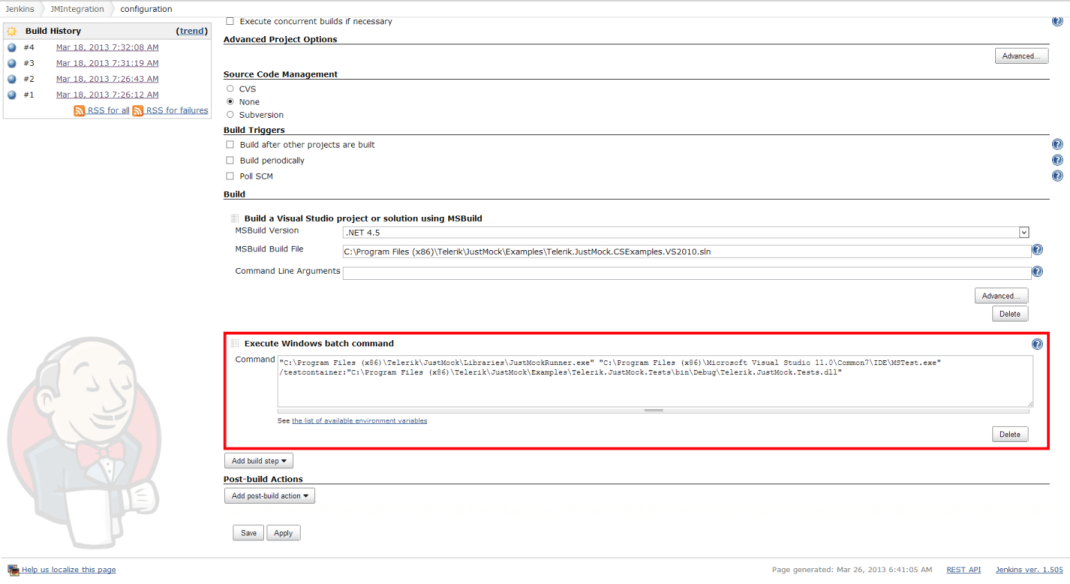Screen dimensions: 1070x584
Task: Click help icon beside MSBuild Build File
Action: pos(1036,251)
